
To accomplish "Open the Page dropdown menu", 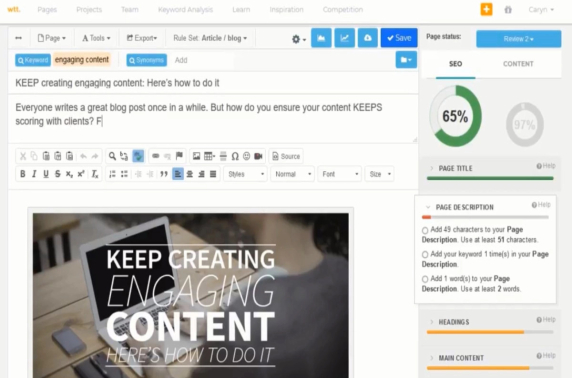I will point(52,38).
